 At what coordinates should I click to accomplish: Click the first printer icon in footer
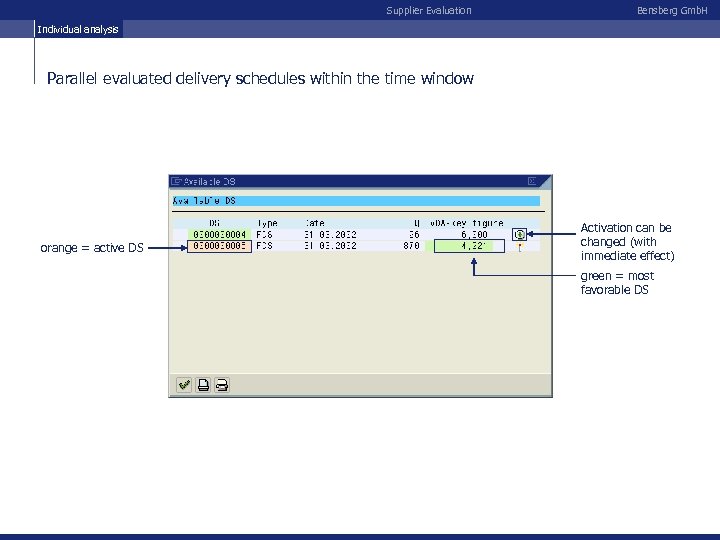pos(203,385)
